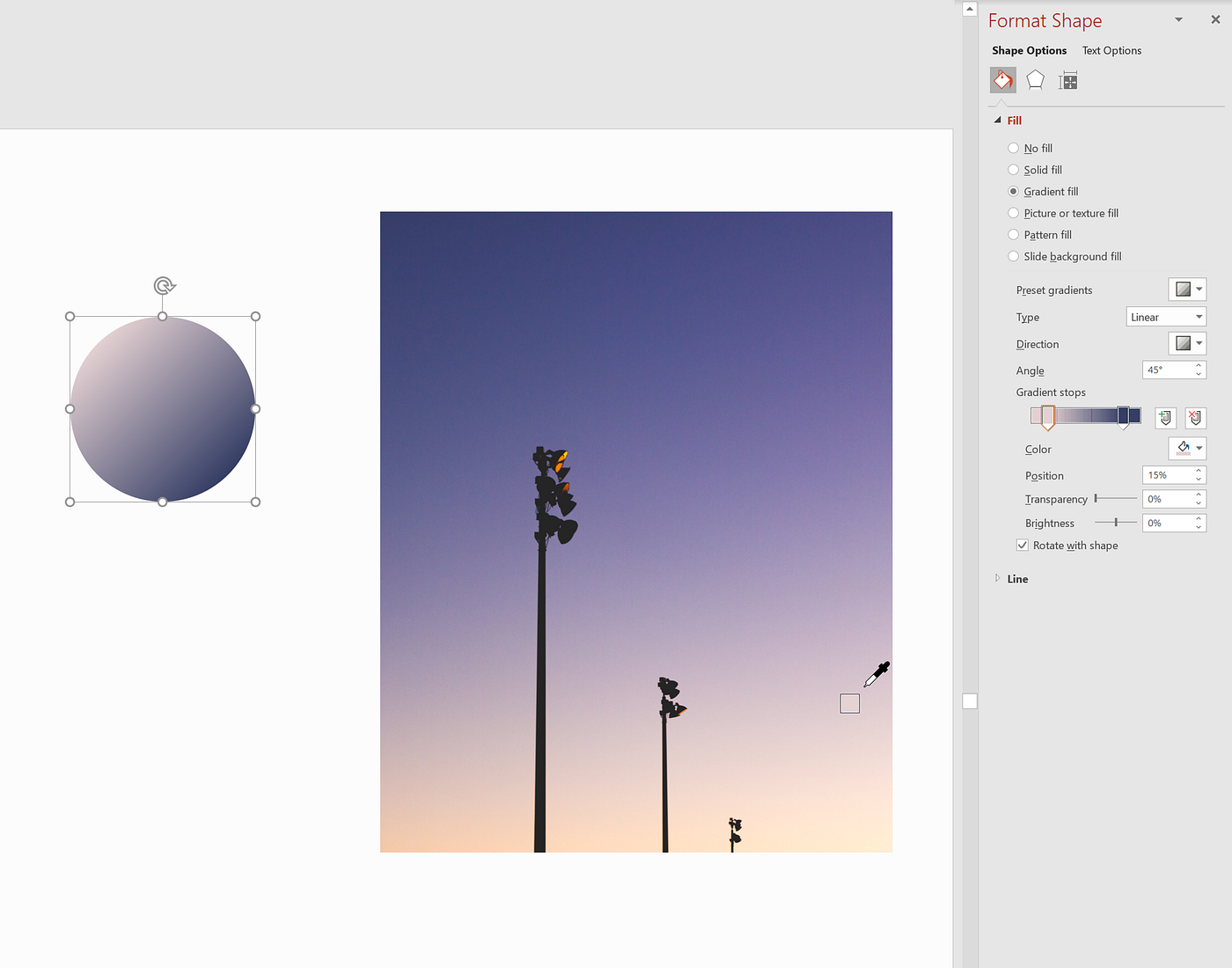The height and width of the screenshot is (968, 1232).
Task: Click Remove gradient stop icon
Action: click(1195, 418)
